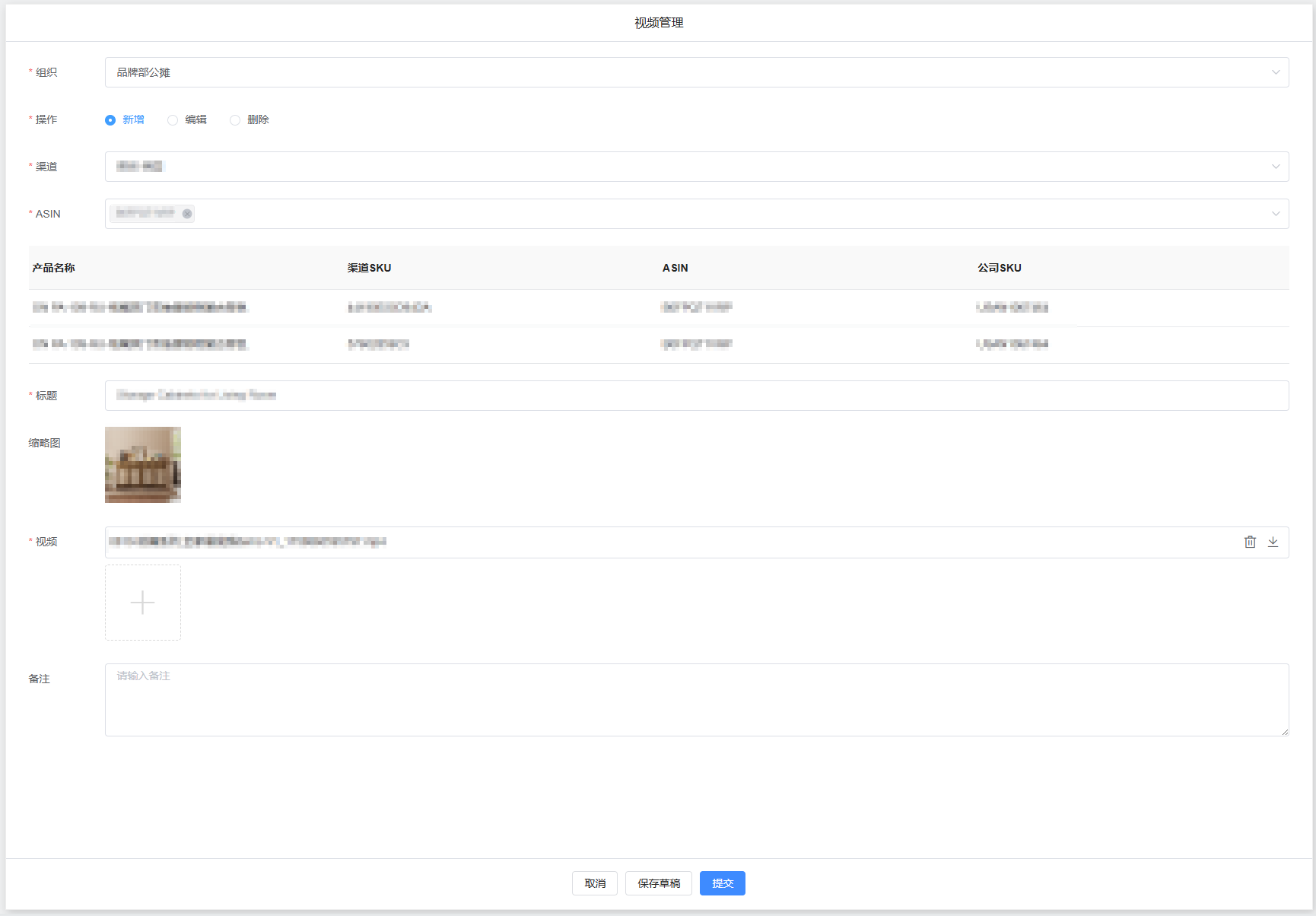Click the 取消 button
This screenshot has width=1316, height=916.
595,883
